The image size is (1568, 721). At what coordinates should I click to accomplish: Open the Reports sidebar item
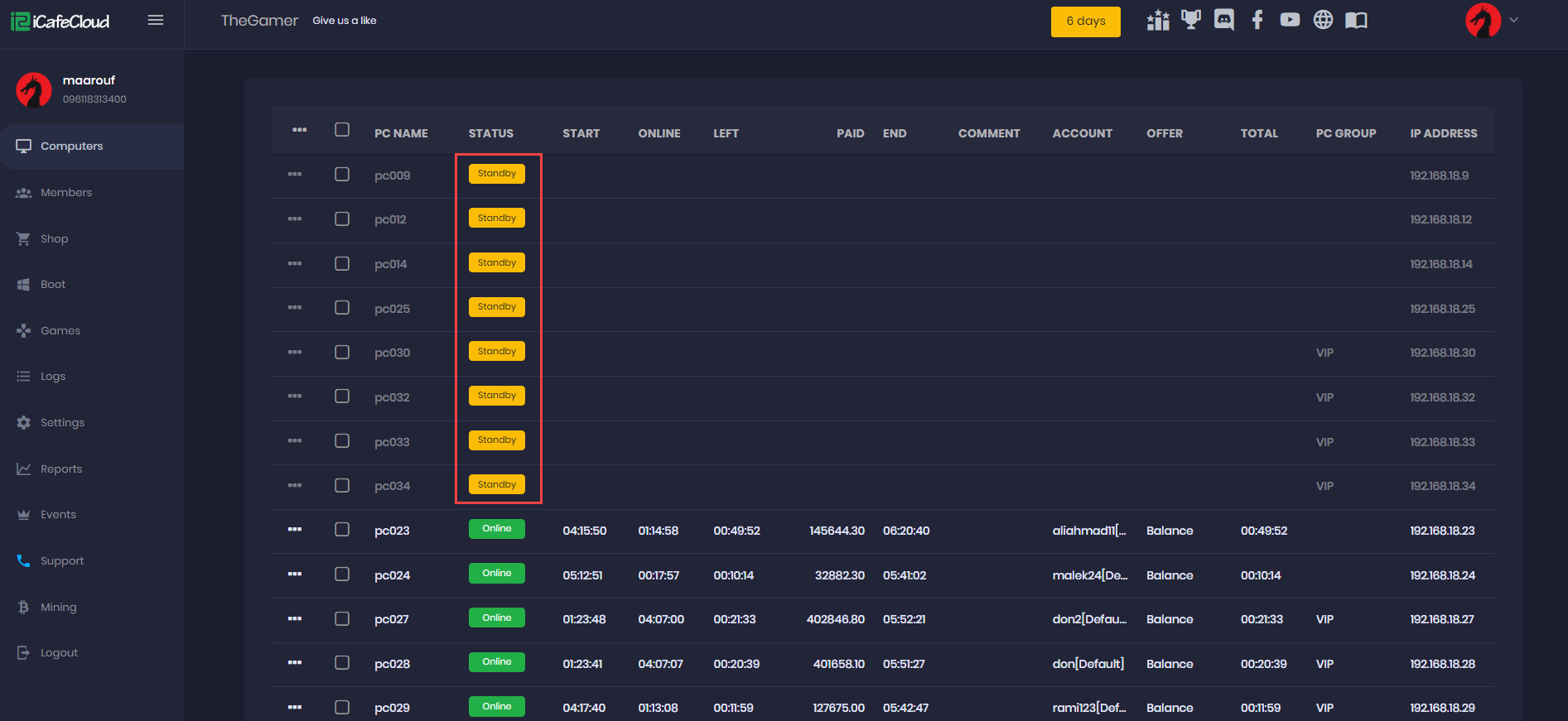point(61,469)
